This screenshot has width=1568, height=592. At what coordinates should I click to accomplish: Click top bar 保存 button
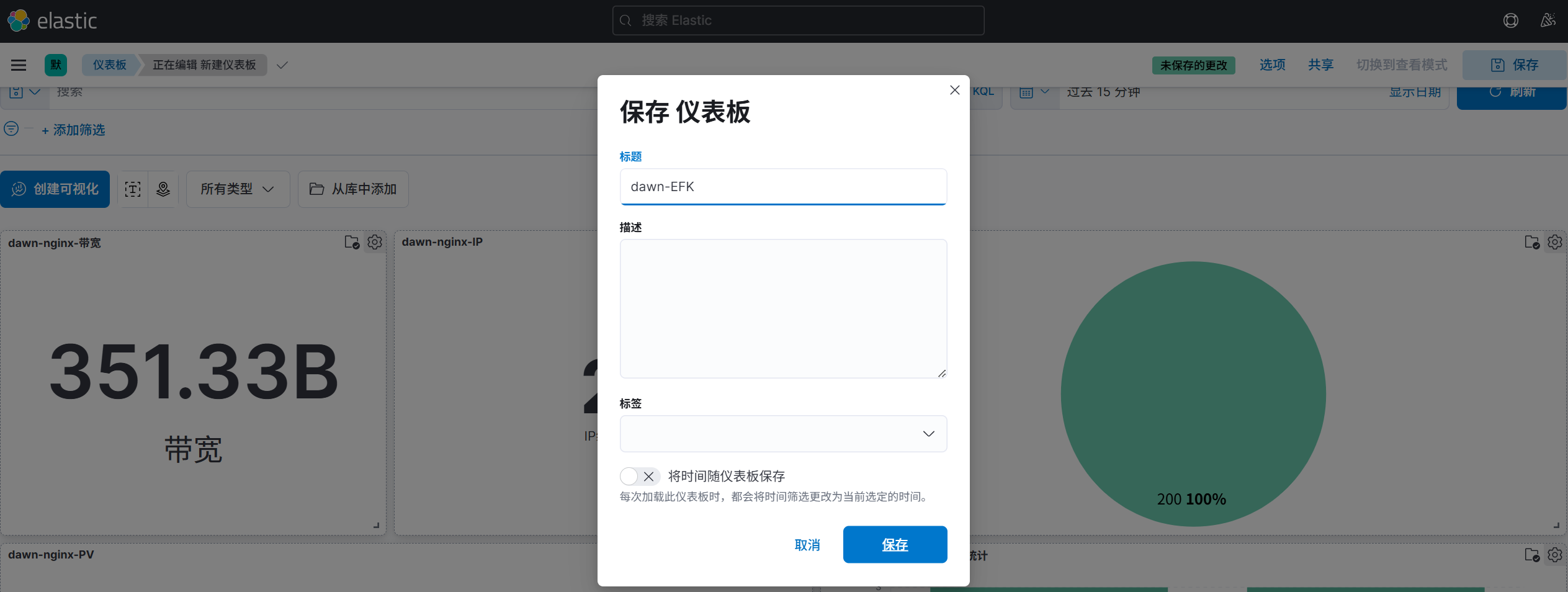click(x=1515, y=65)
